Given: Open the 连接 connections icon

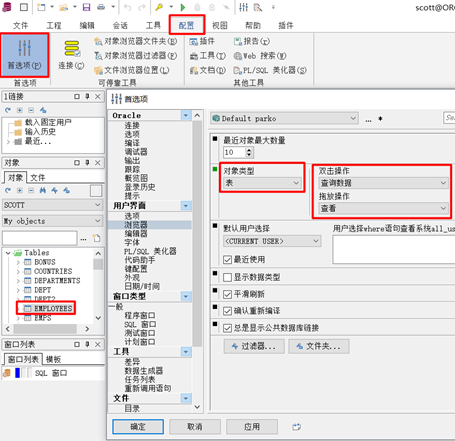Looking at the screenshot, I should point(71,55).
